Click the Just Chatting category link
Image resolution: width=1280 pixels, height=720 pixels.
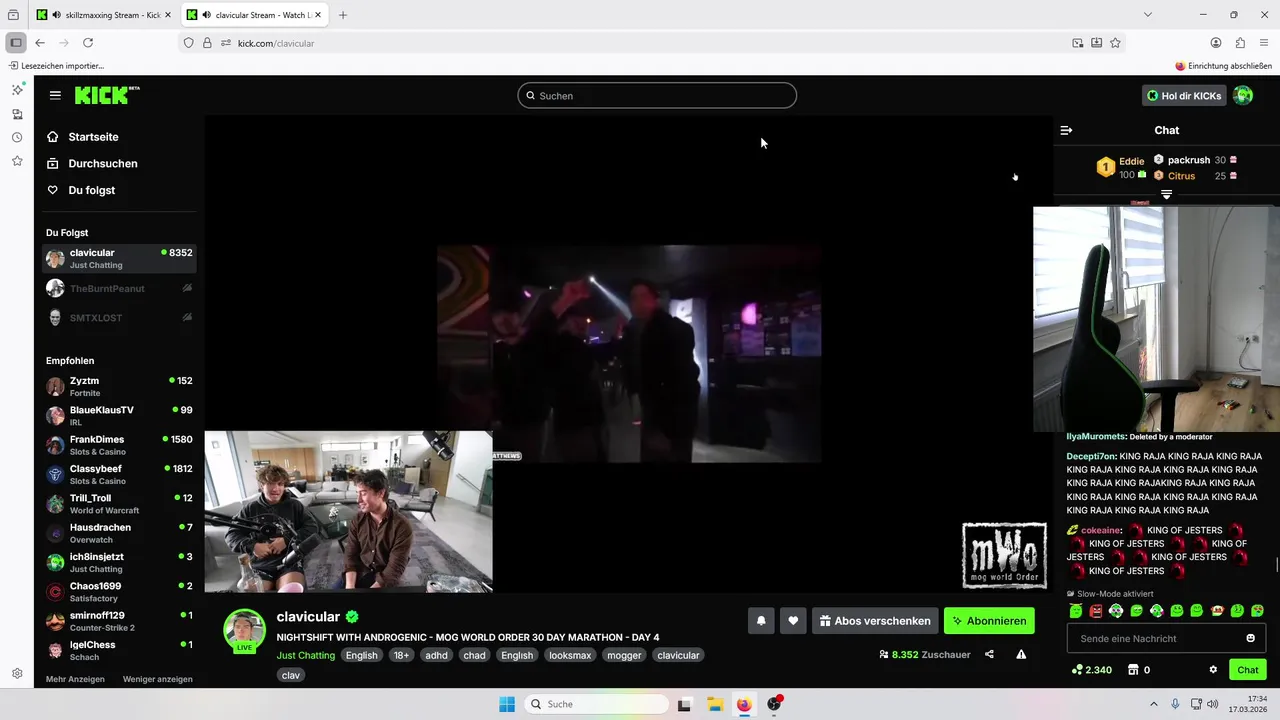click(x=306, y=655)
